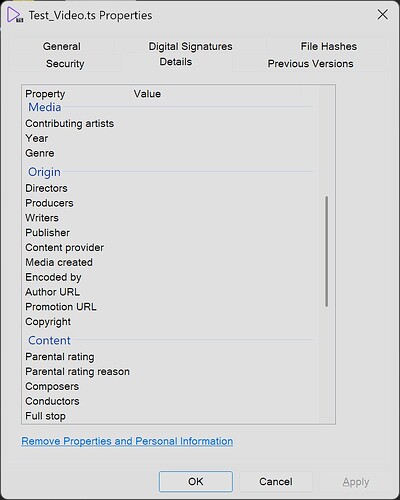The image size is (400, 500).
Task: Click the Details tab
Action: [176, 62]
